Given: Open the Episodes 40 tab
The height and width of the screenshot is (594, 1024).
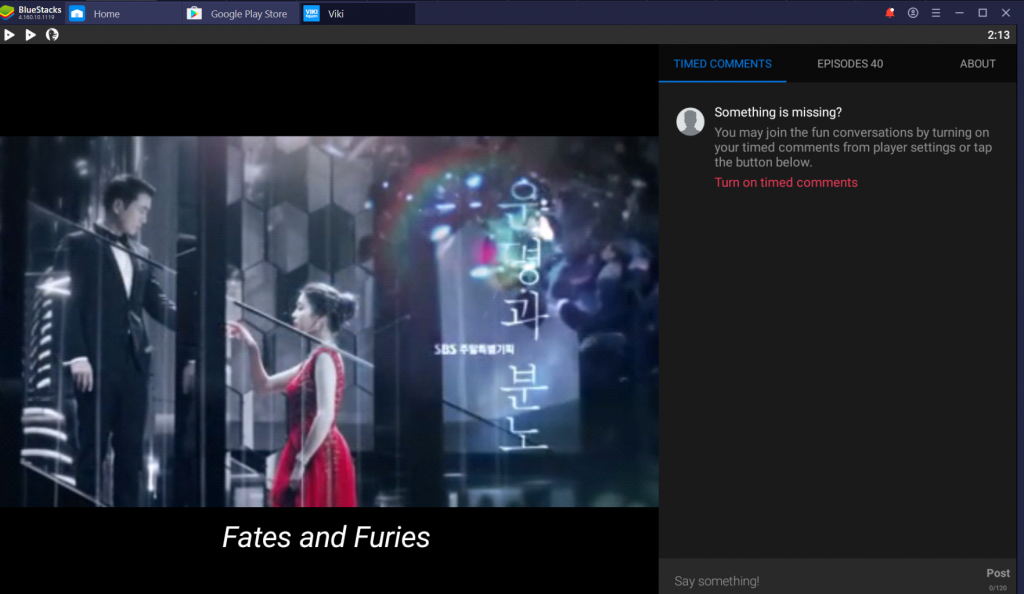Looking at the screenshot, I should [x=850, y=64].
